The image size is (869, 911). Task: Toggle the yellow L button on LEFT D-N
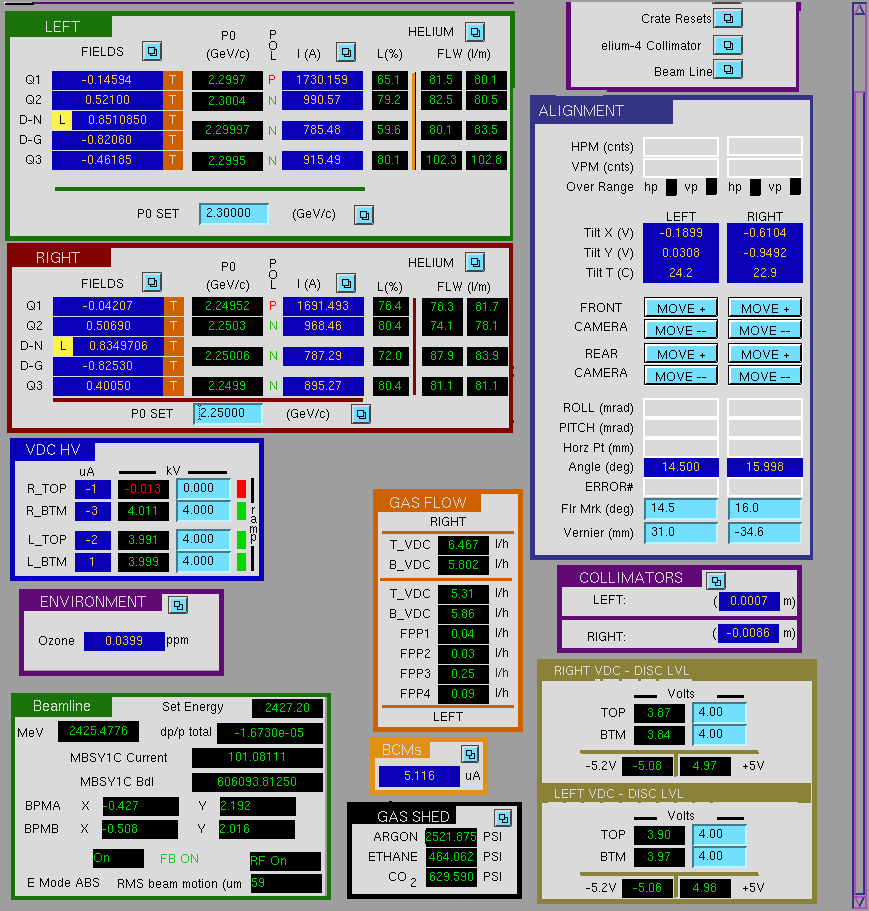pyautogui.click(x=62, y=120)
